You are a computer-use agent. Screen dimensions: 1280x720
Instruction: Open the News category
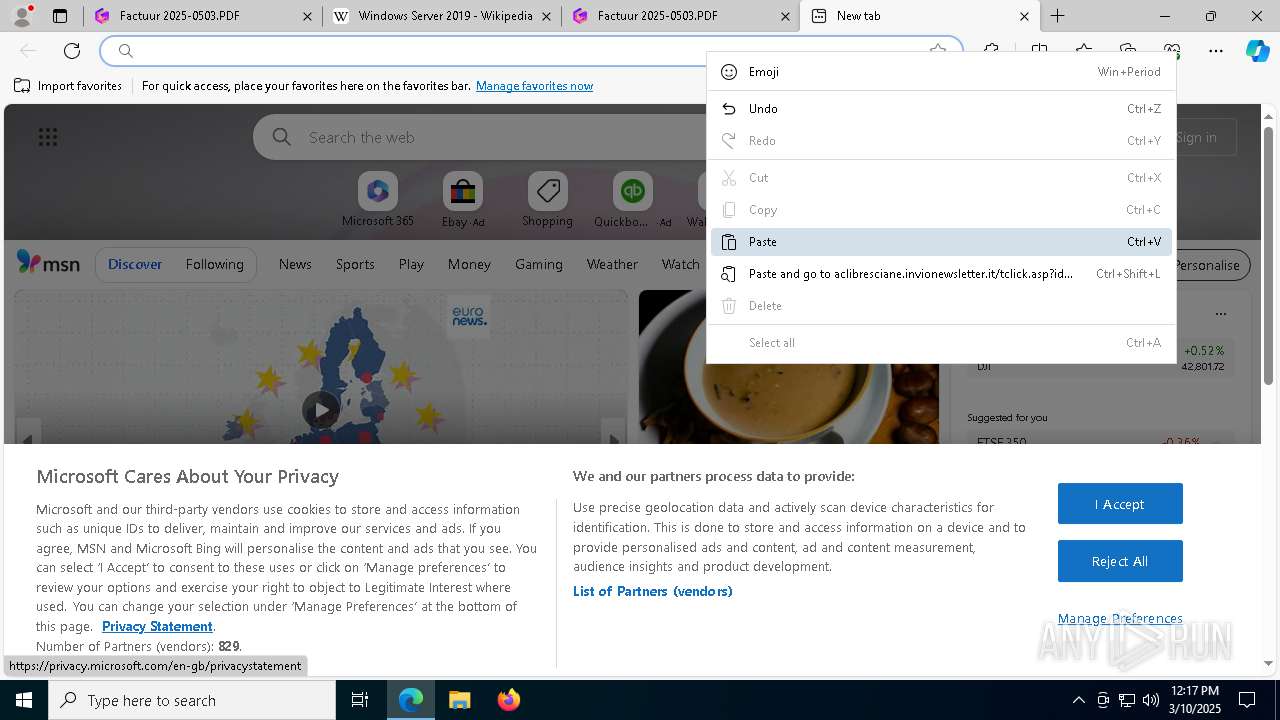click(295, 264)
